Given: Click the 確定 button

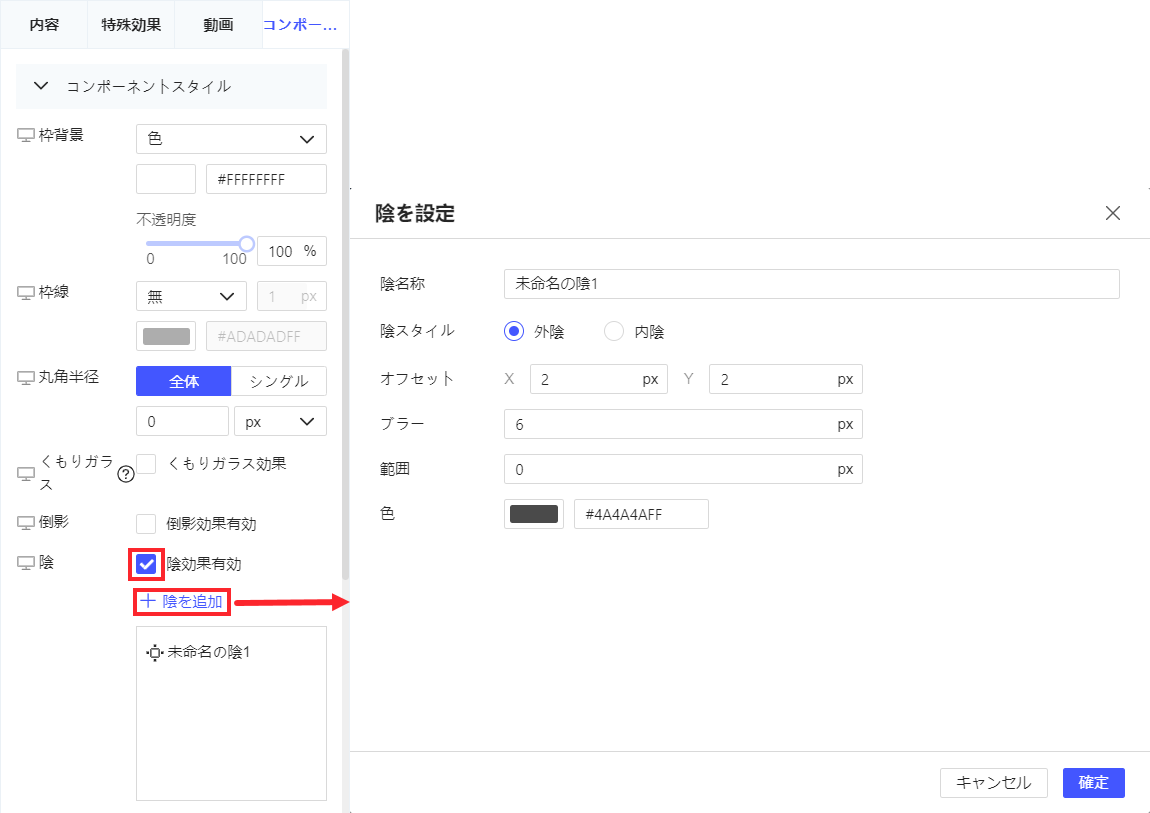Looking at the screenshot, I should click(x=1094, y=783).
